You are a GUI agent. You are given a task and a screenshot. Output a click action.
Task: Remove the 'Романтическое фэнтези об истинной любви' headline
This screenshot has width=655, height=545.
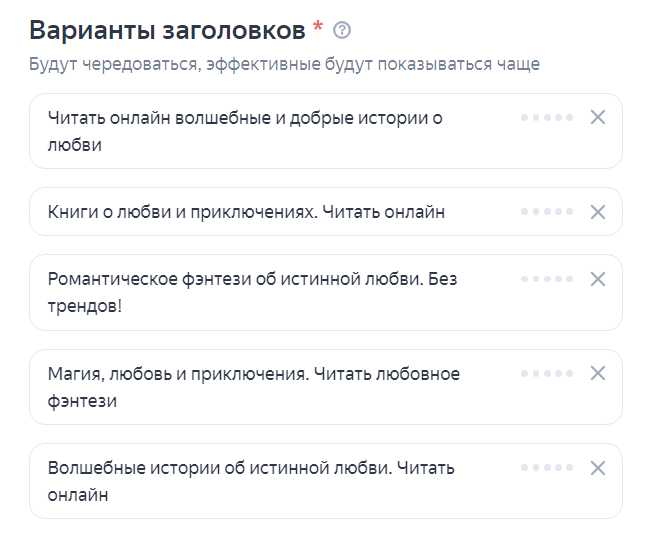(x=598, y=279)
